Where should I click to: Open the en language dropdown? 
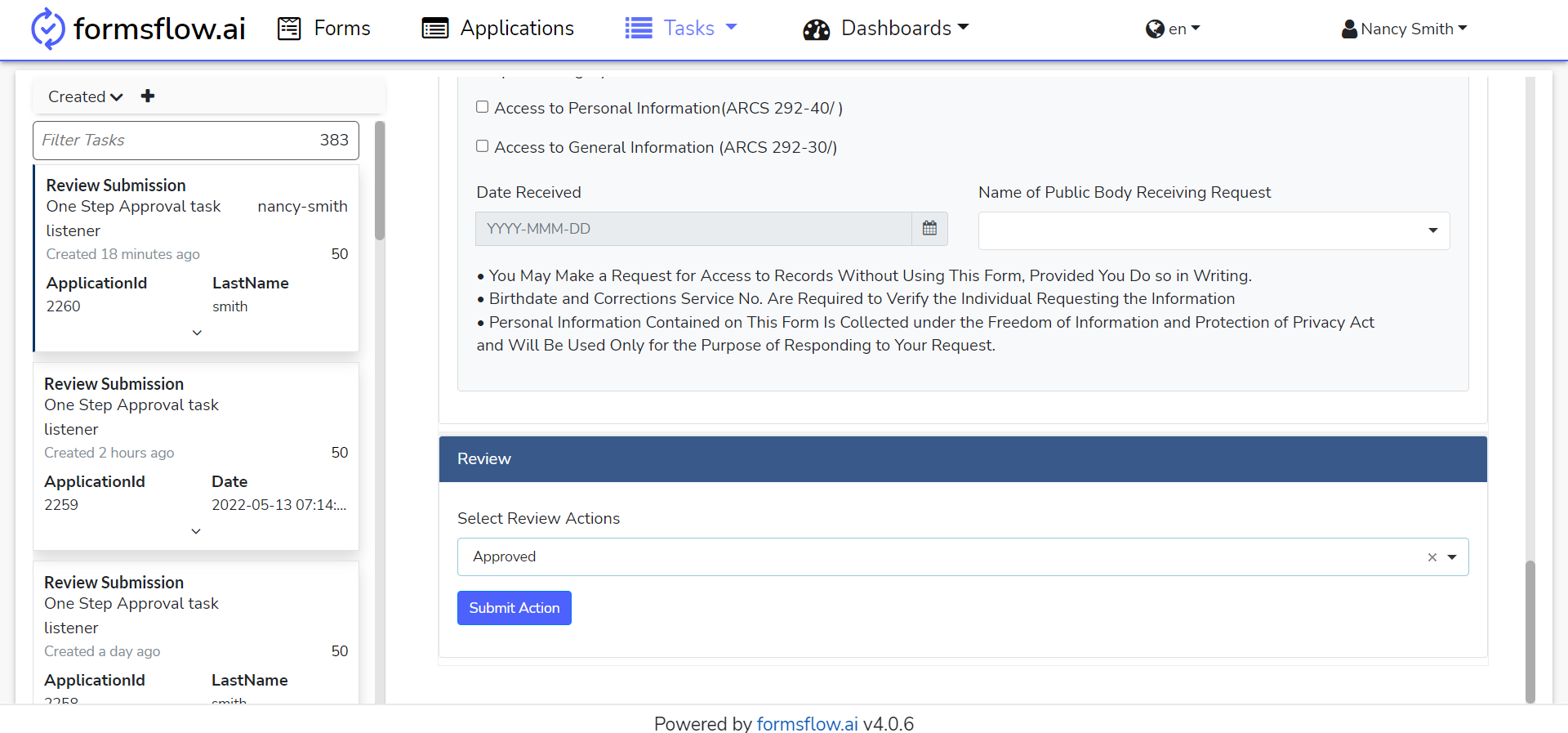1184,29
